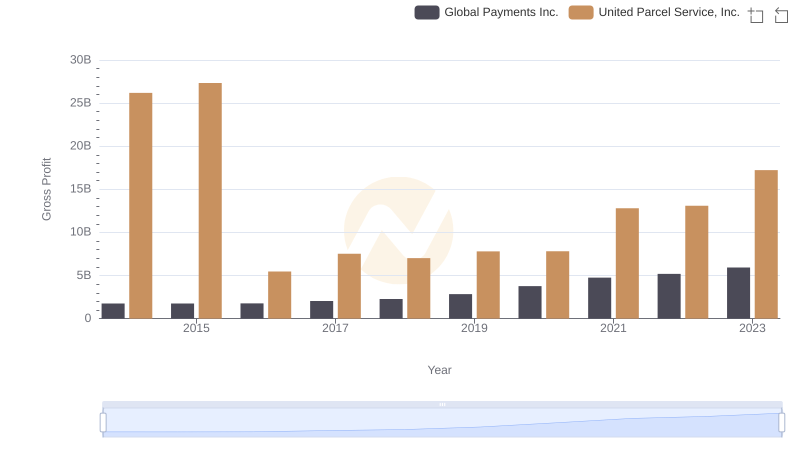800x461 pixels.
Task: Click the Global Payments dark legend swatch
Action: pos(427,12)
